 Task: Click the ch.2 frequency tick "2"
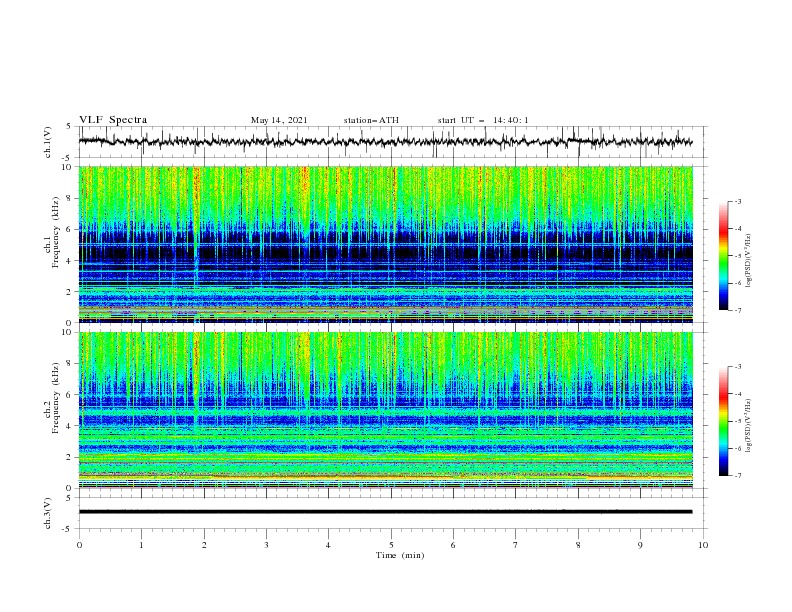[70, 457]
